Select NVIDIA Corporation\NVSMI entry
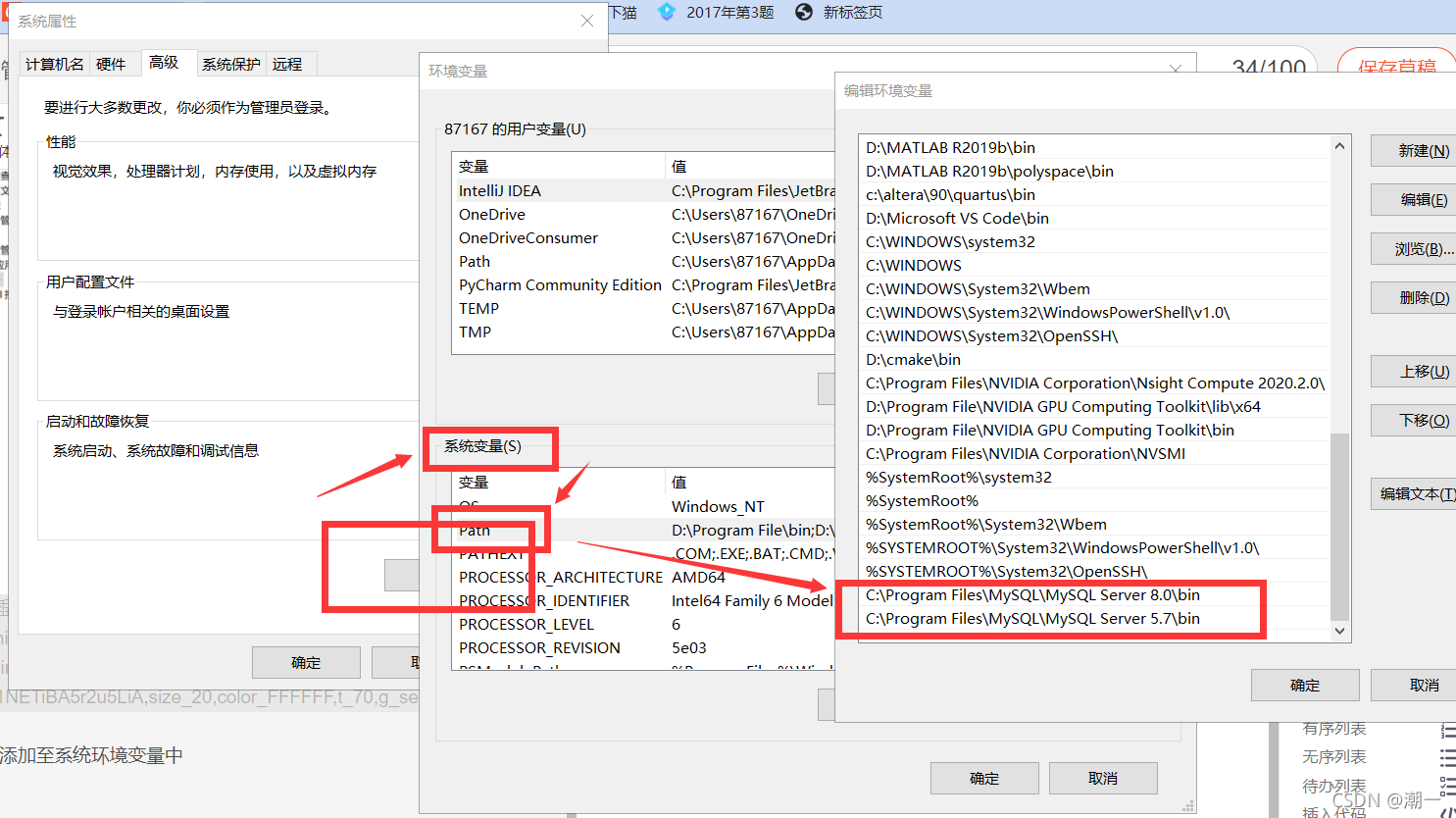 (x=1094, y=454)
